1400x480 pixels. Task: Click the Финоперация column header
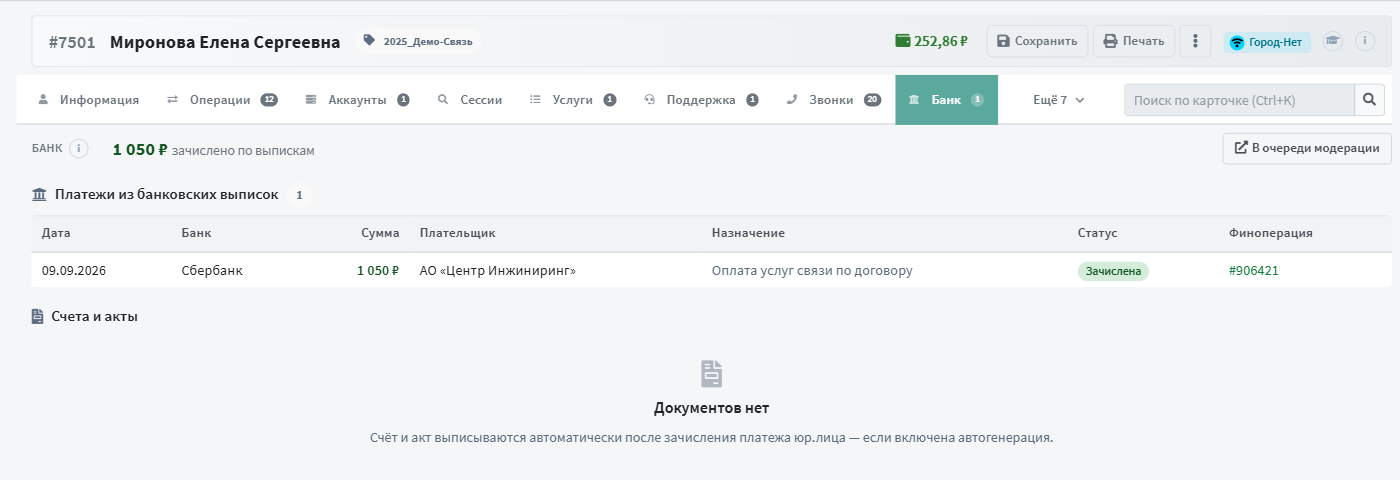coord(1270,233)
